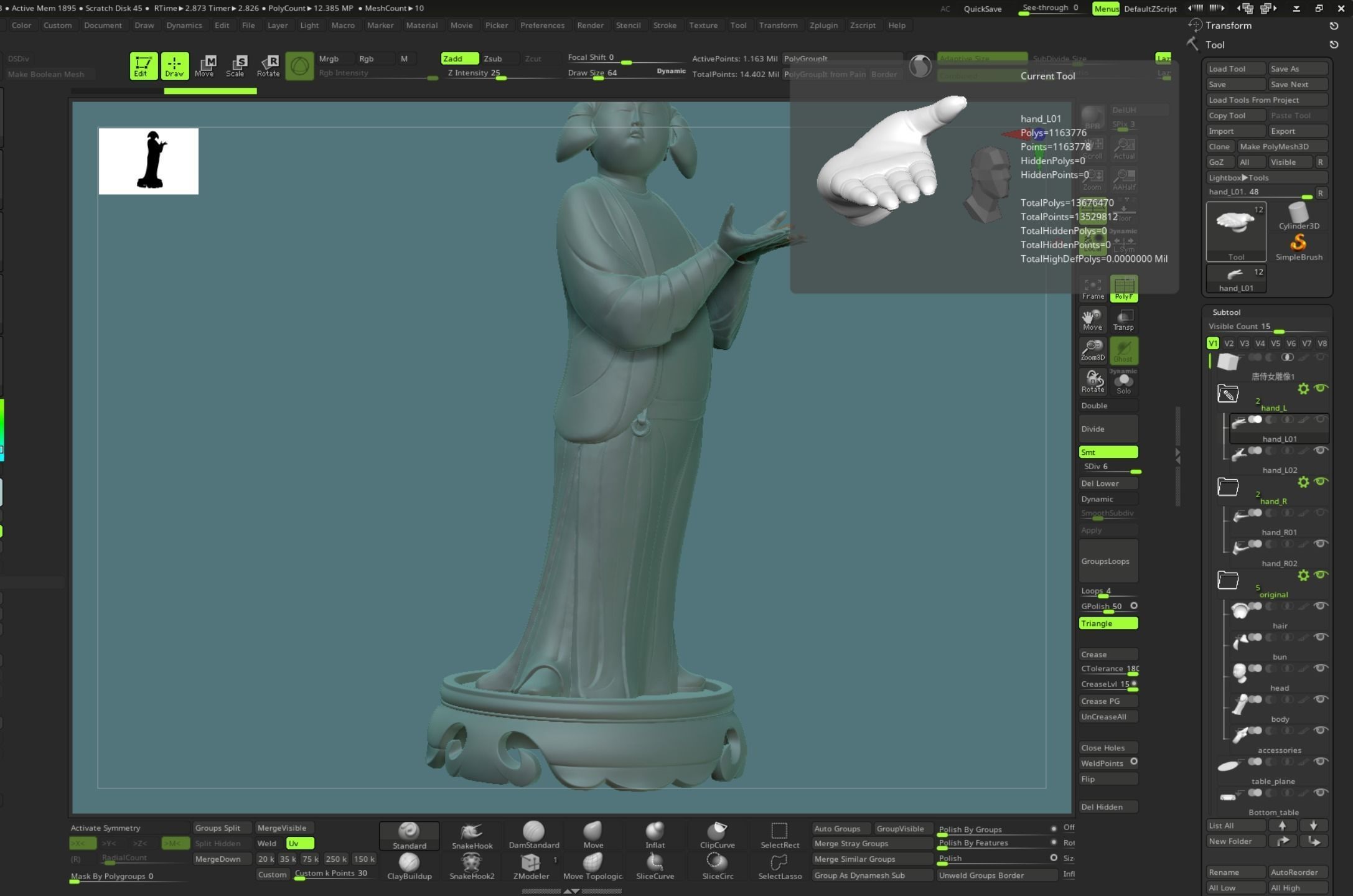The image size is (1353, 896).
Task: Choose the SelectLasso brush
Action: click(779, 866)
